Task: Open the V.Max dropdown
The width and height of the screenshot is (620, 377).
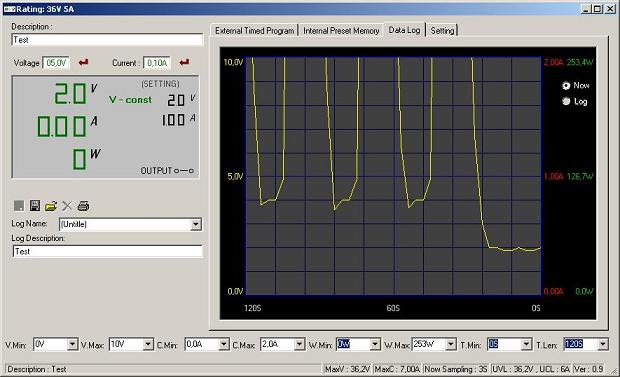Action: 148,345
